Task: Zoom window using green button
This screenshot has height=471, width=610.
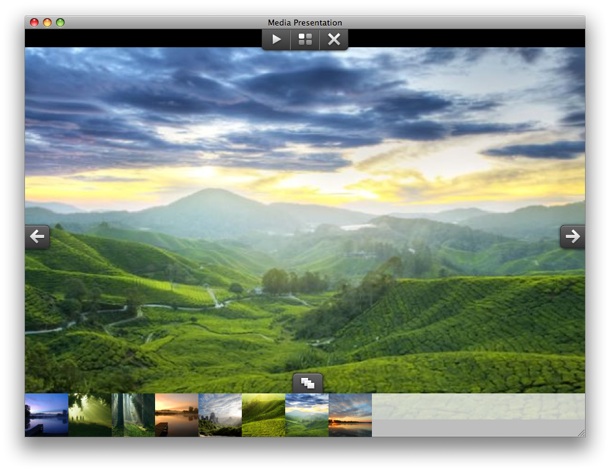Action: tap(60, 22)
